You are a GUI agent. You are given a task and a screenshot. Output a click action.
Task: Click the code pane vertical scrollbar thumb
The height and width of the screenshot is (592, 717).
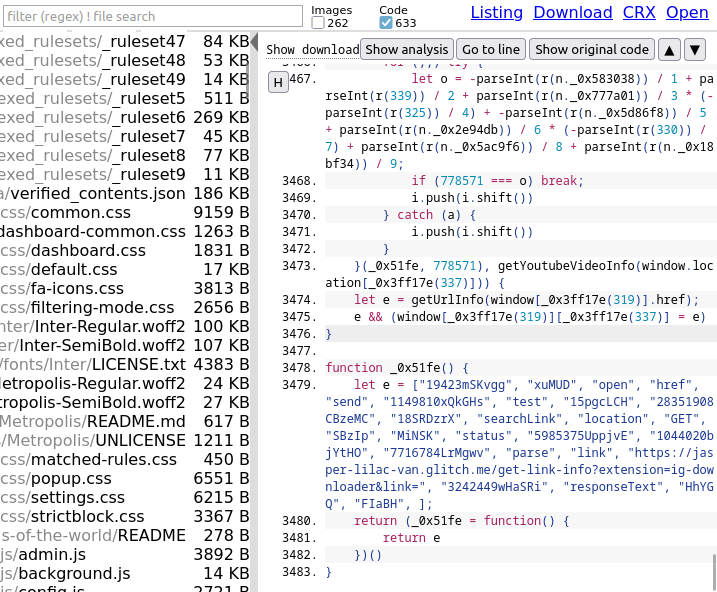pyautogui.click(x=714, y=572)
